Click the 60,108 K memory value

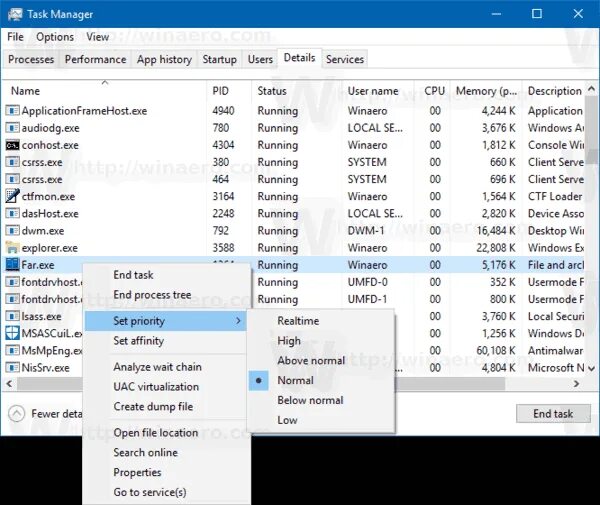click(x=496, y=350)
